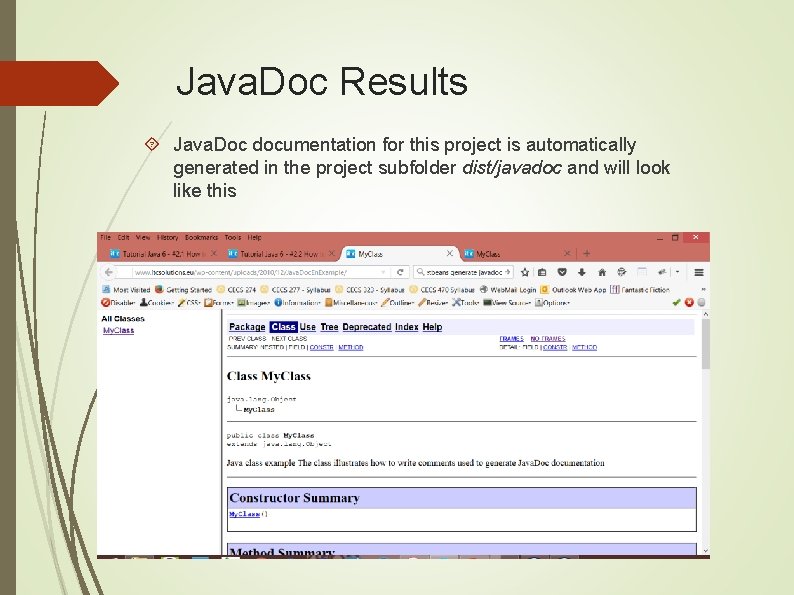Viewport: 794px width, 595px height.
Task: Go to the Home page icon
Action: click(x=602, y=272)
